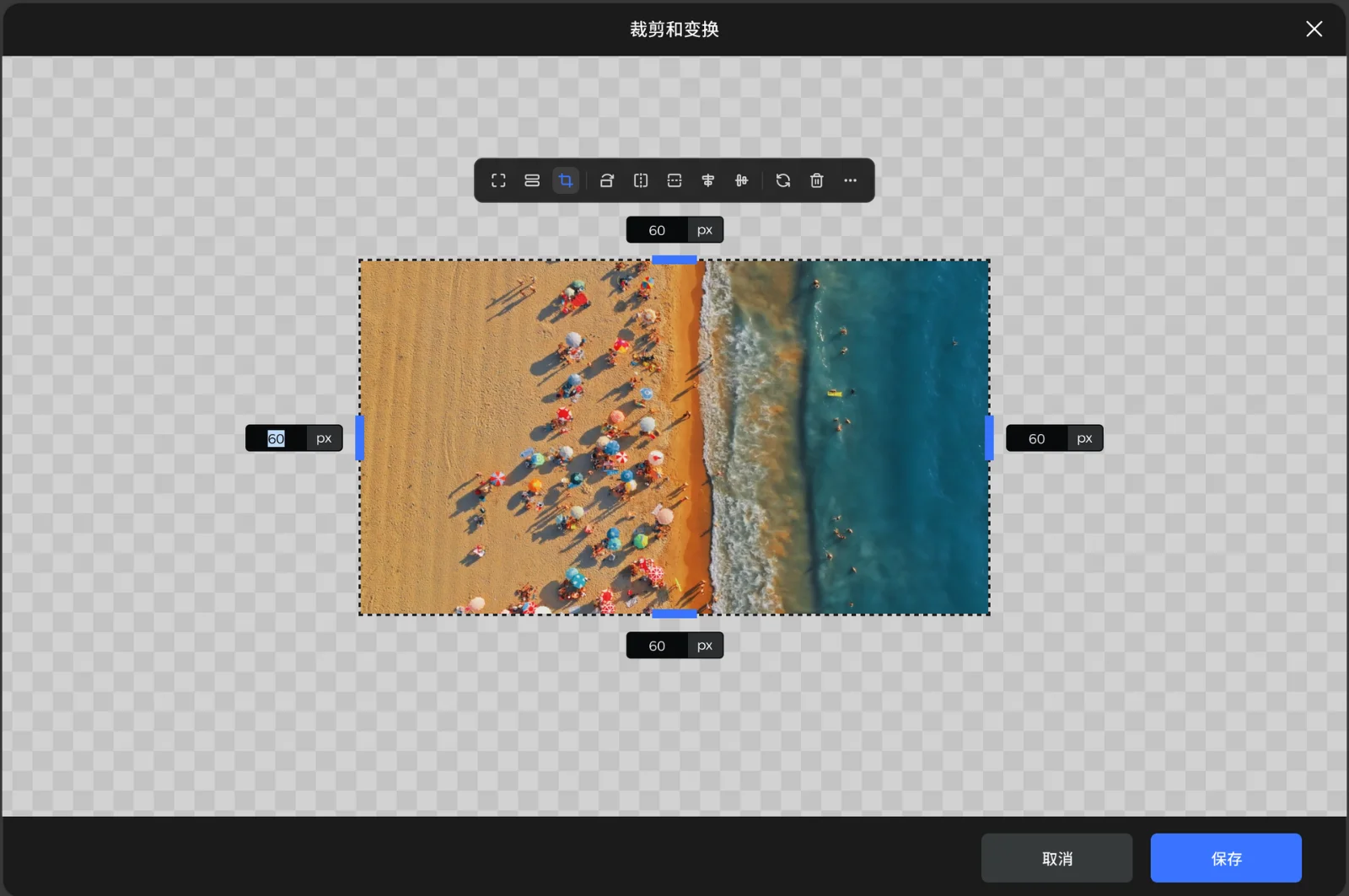
Task: Click the align vertical centers icon
Action: 742,180
